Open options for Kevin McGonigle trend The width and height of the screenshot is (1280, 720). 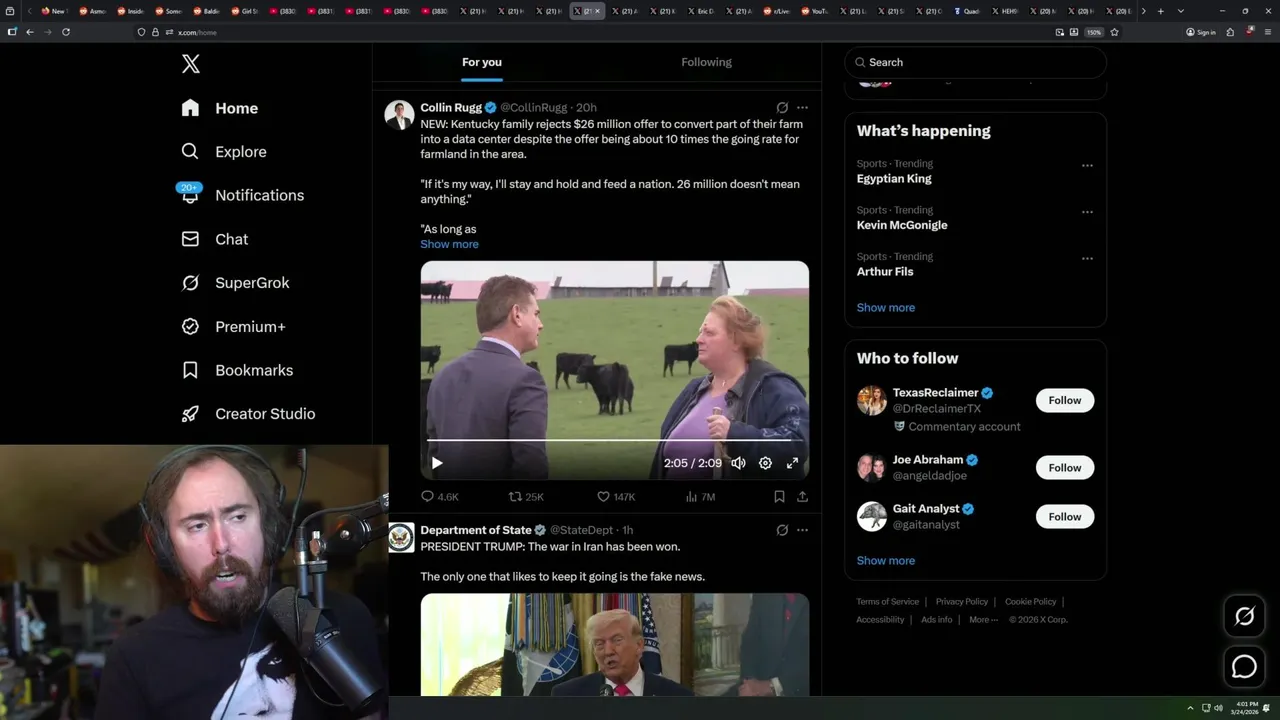(1087, 212)
